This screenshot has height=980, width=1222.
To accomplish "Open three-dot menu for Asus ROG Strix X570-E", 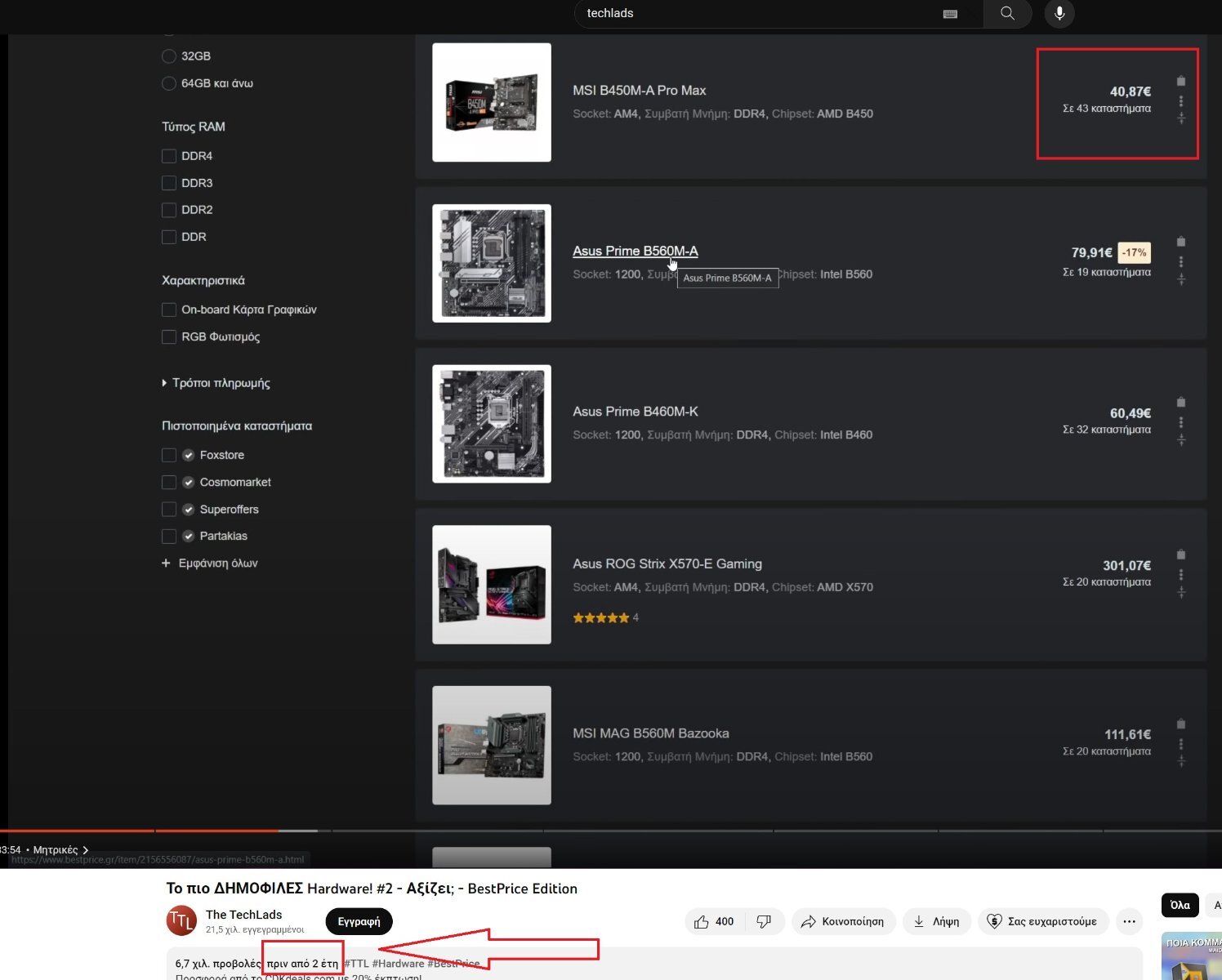I will point(1181,575).
